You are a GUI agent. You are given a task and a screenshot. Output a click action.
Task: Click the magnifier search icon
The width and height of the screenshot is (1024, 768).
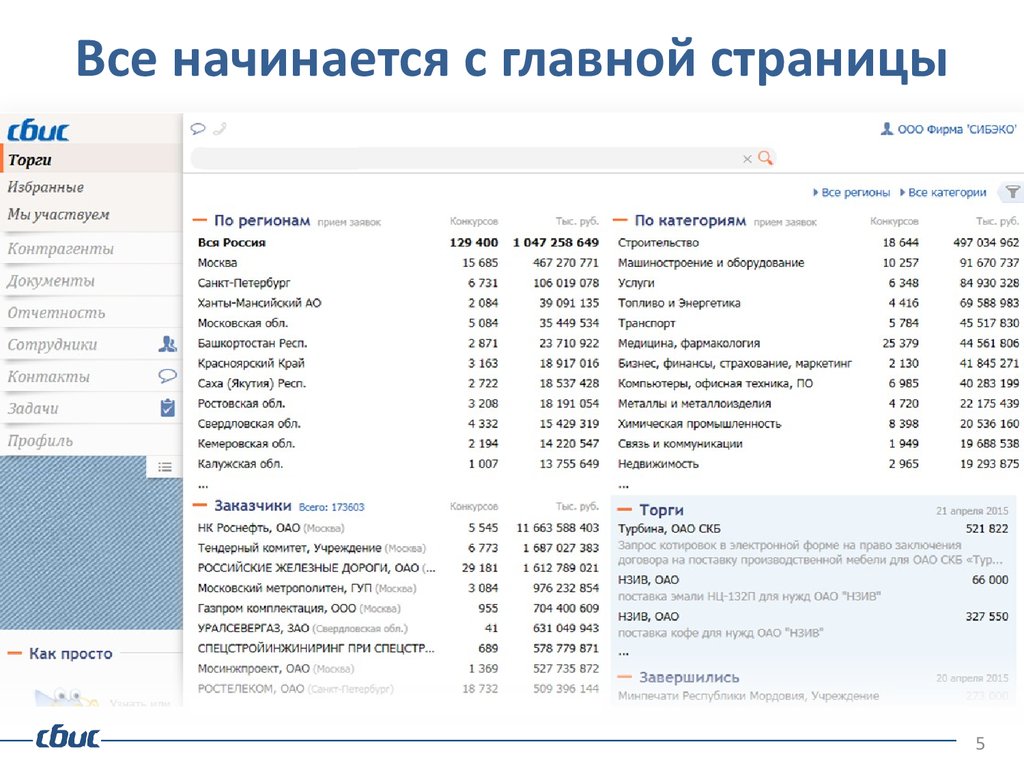click(x=766, y=158)
